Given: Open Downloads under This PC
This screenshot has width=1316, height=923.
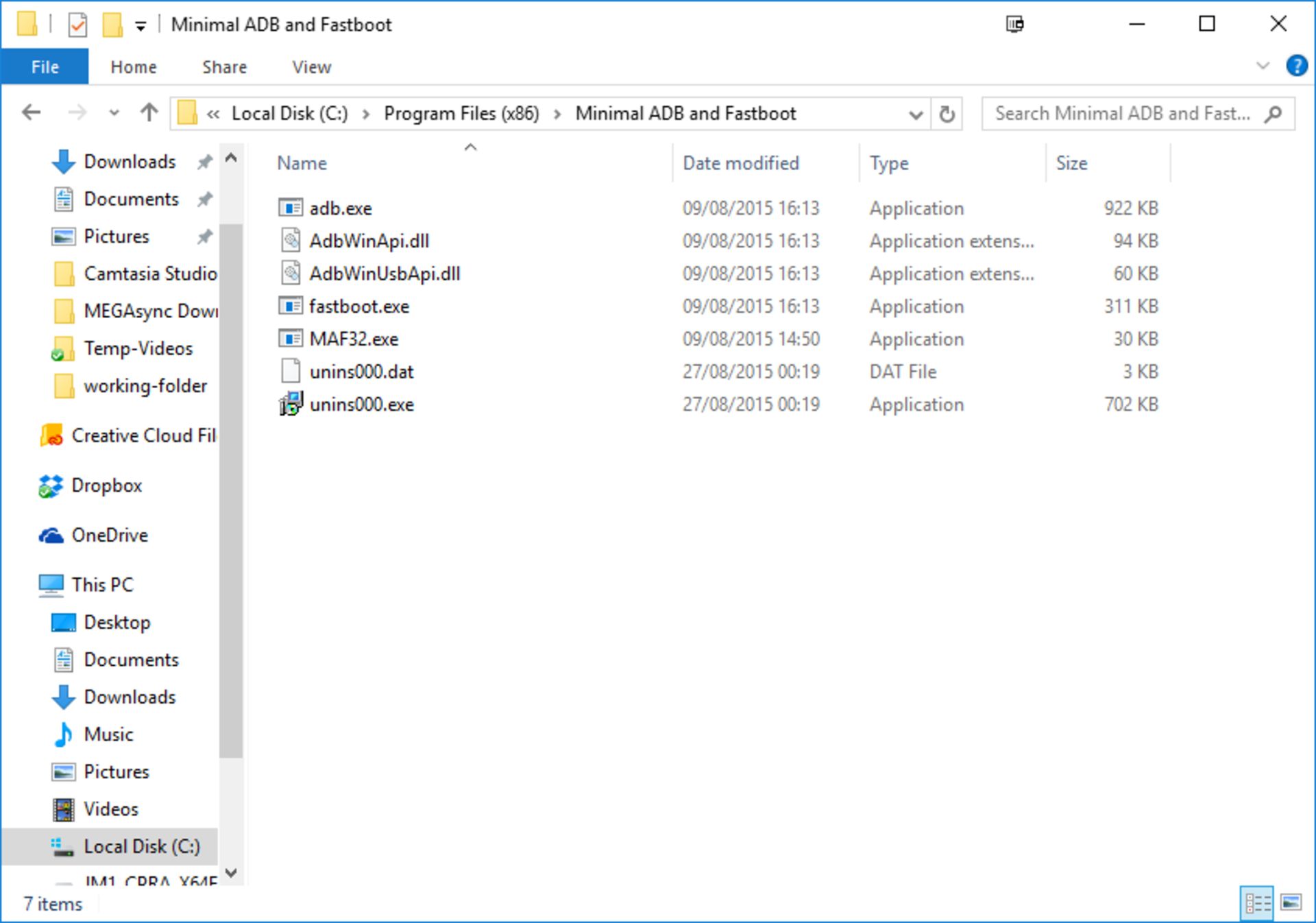Looking at the screenshot, I should pos(114,697).
